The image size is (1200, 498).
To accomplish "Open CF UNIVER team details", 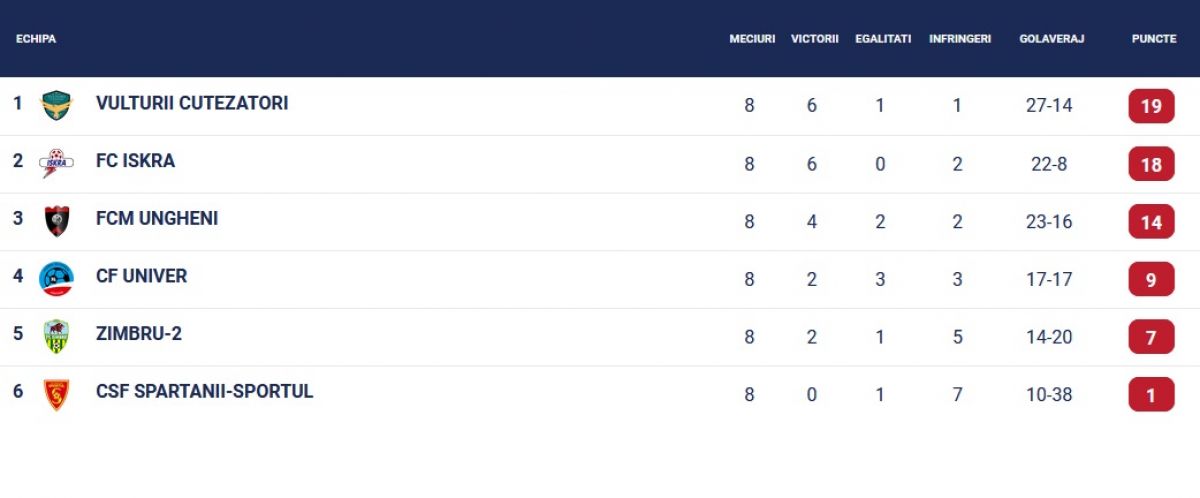I will tap(141, 276).
